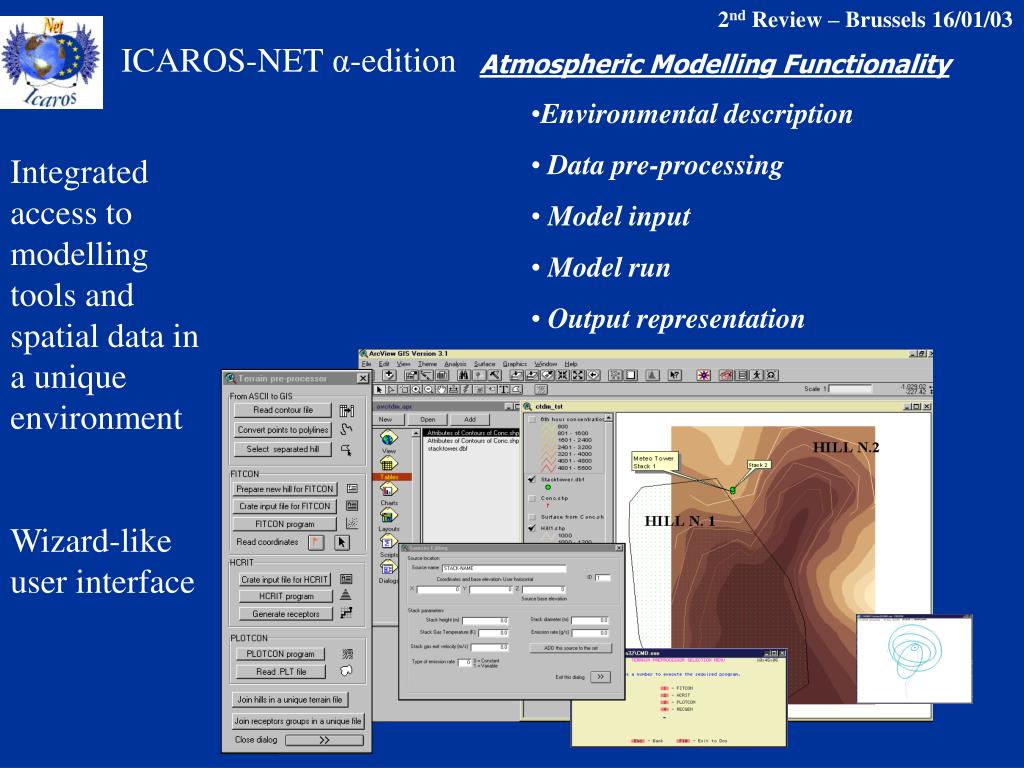Click the Scale input field in ArcView
The image size is (1024, 768).
850,389
